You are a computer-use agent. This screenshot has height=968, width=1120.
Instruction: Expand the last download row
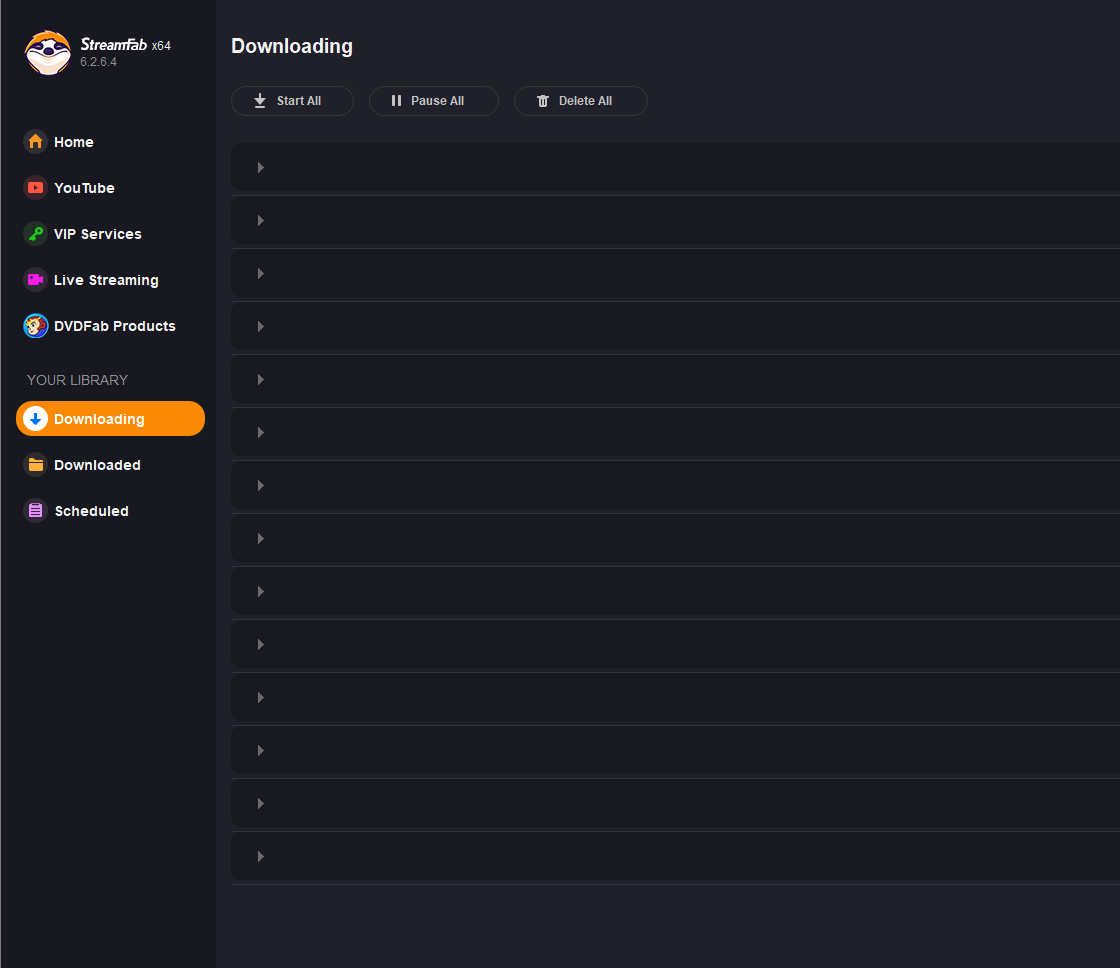pos(260,857)
